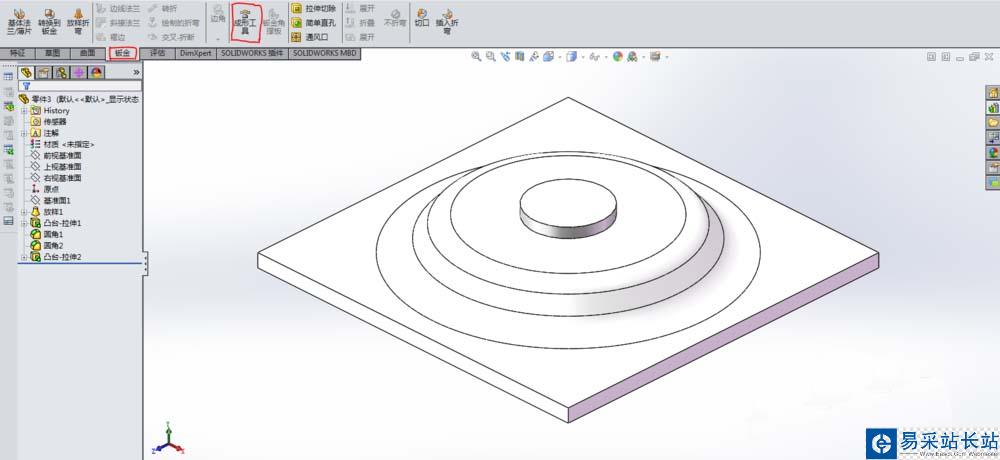Open the Custom Properties task pane icon
The width and height of the screenshot is (1000, 460).
coord(992,167)
